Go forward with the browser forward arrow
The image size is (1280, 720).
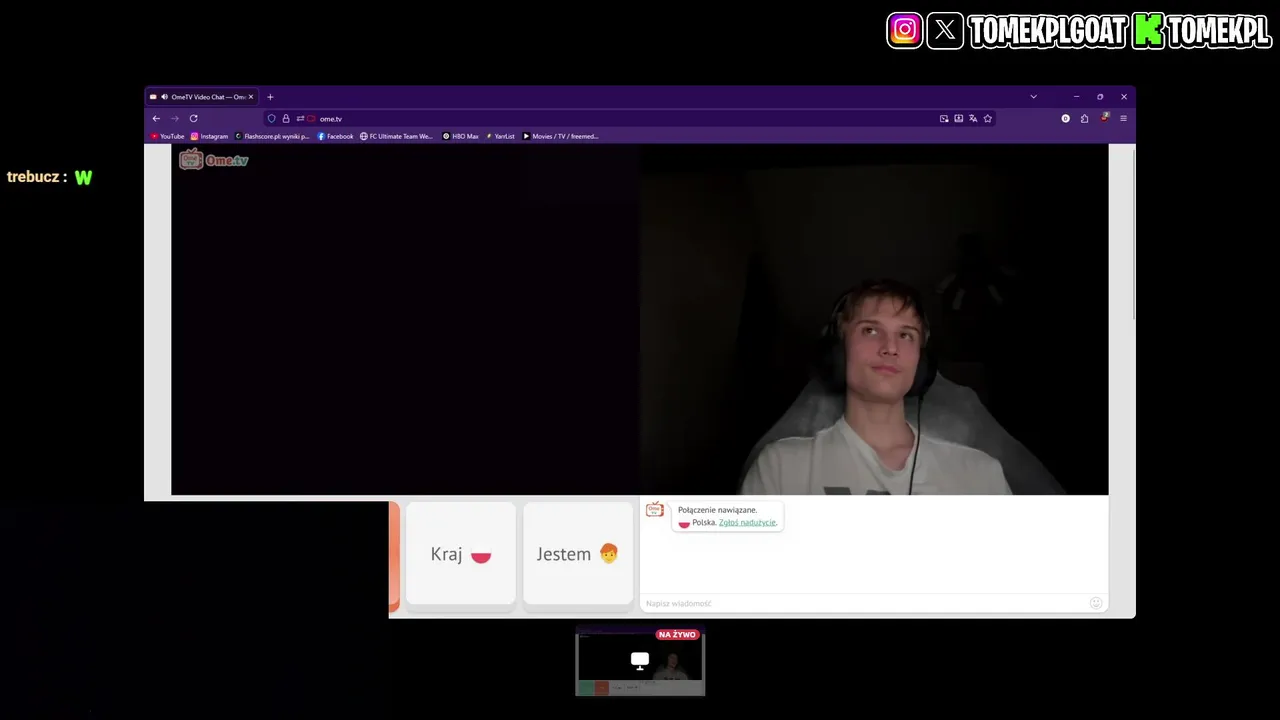click(174, 118)
